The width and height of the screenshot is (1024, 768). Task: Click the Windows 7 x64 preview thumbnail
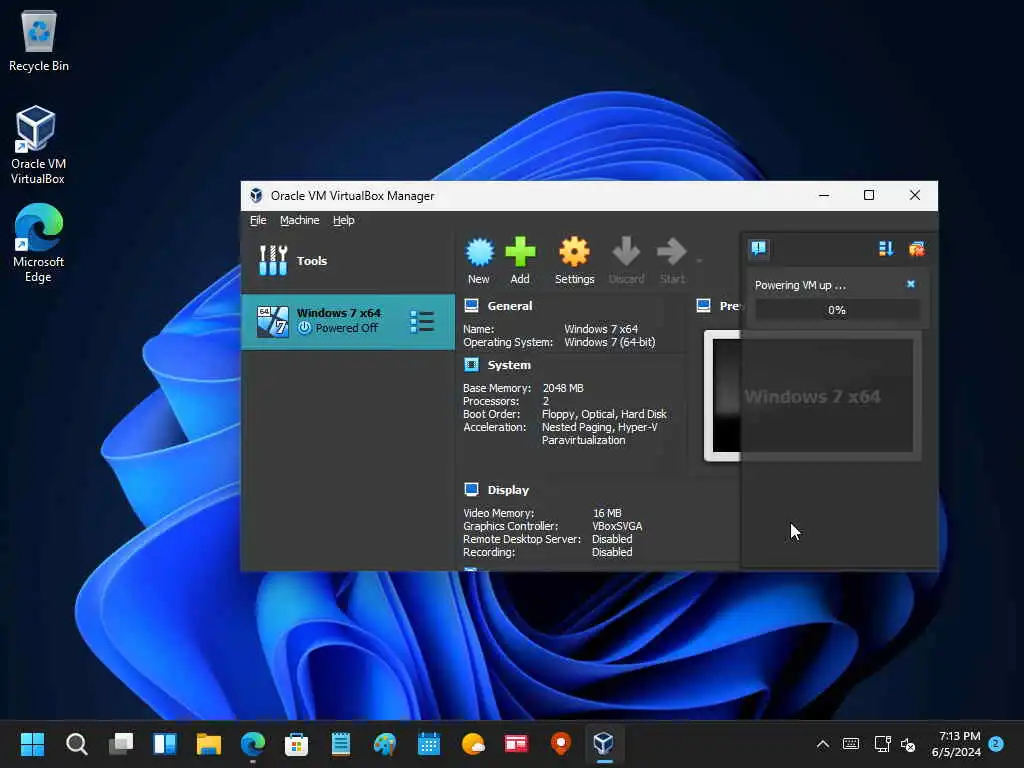click(x=812, y=396)
